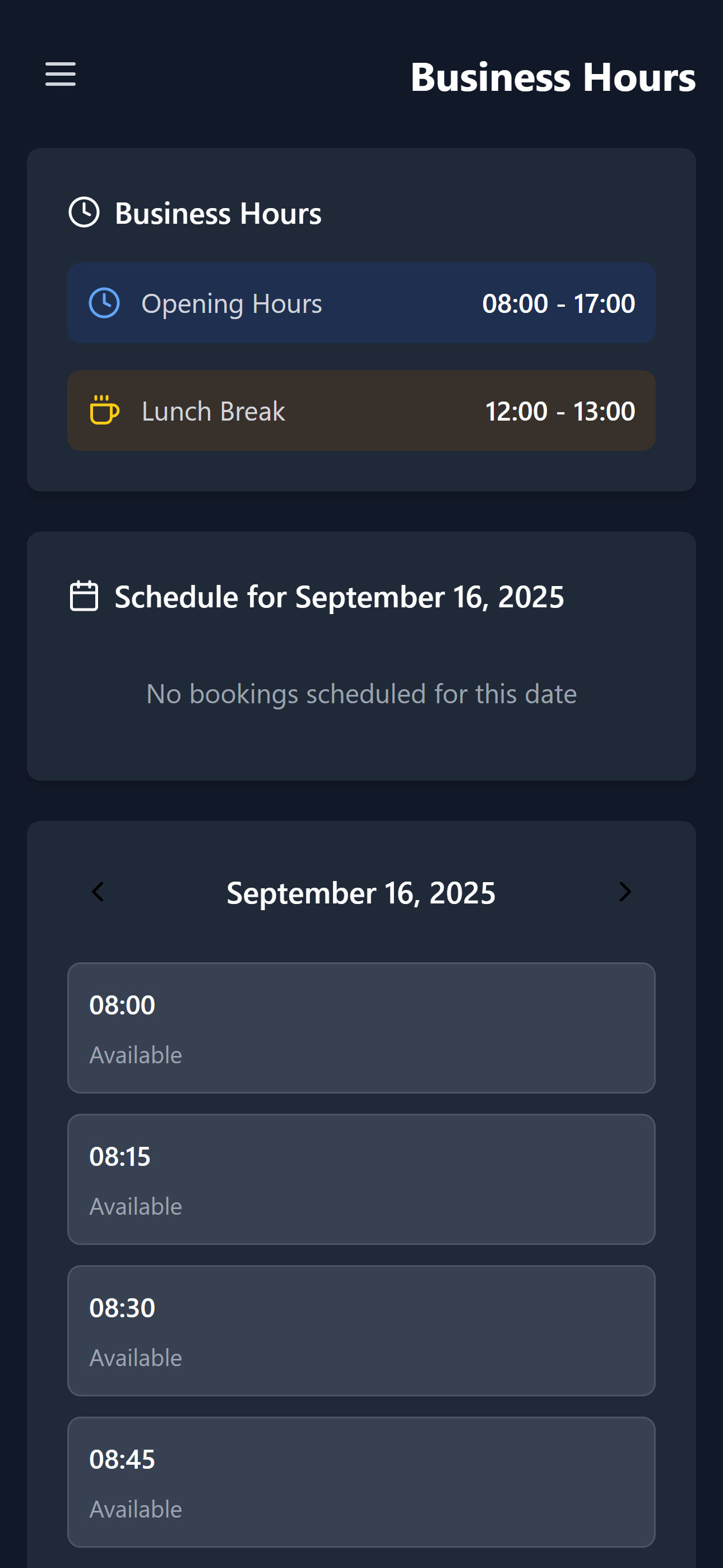
Task: Click the Schedule for September 16, 2025 heading
Action: [339, 597]
